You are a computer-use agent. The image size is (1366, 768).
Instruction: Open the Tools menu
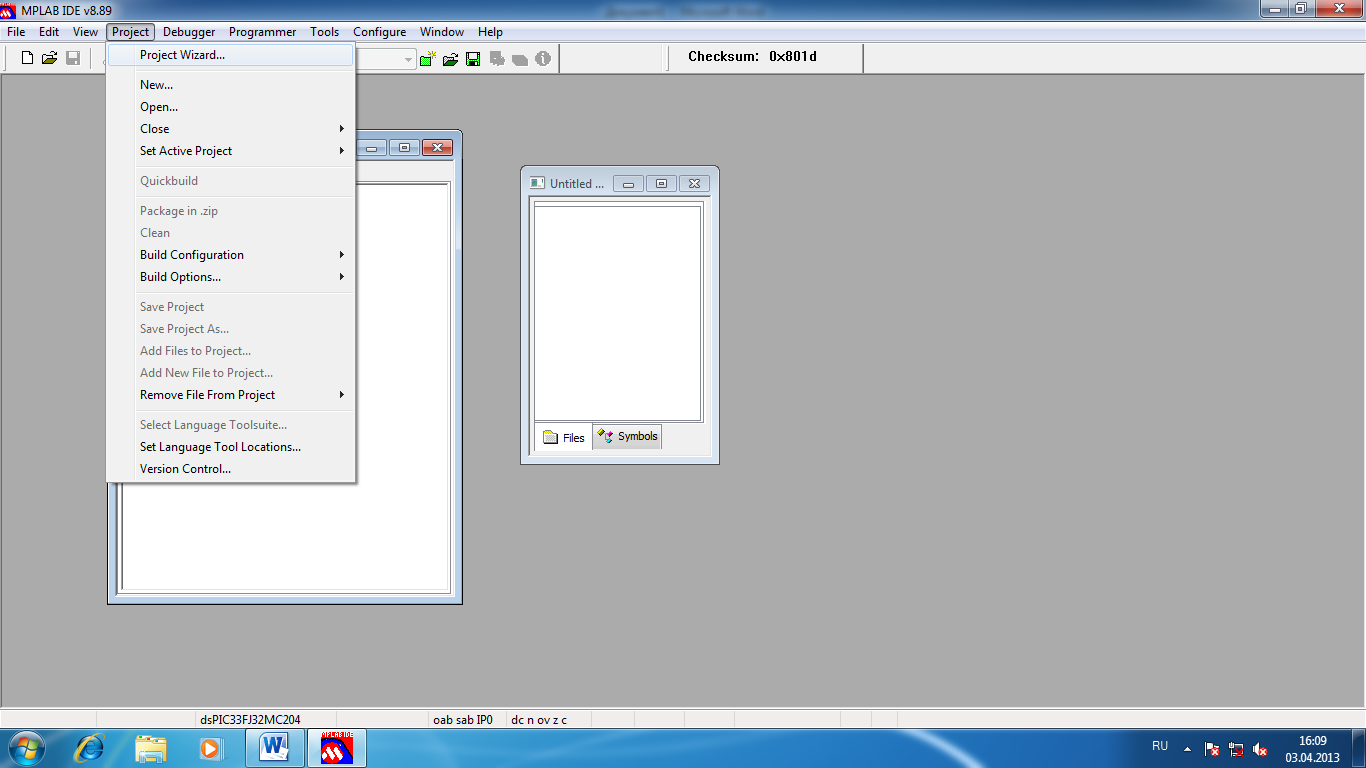tap(325, 32)
